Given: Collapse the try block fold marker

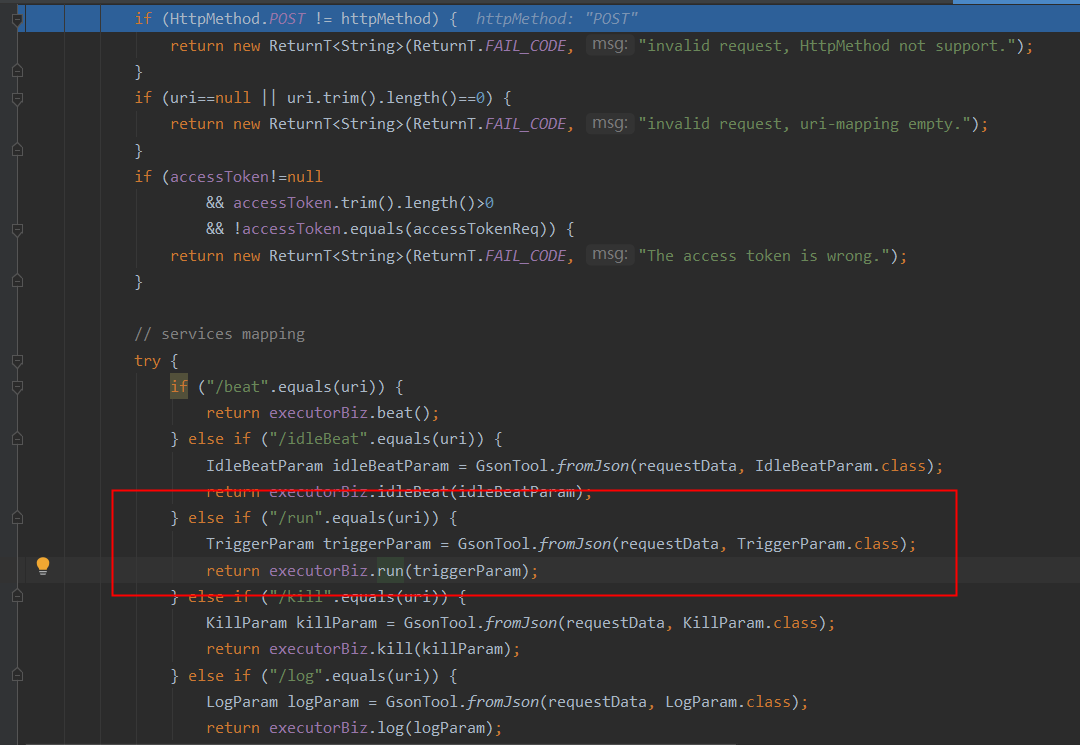Looking at the screenshot, I should click(x=18, y=361).
